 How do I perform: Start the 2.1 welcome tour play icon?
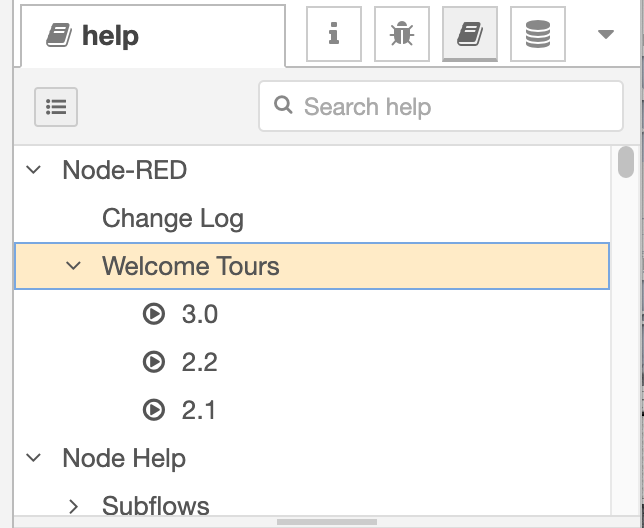(x=154, y=410)
